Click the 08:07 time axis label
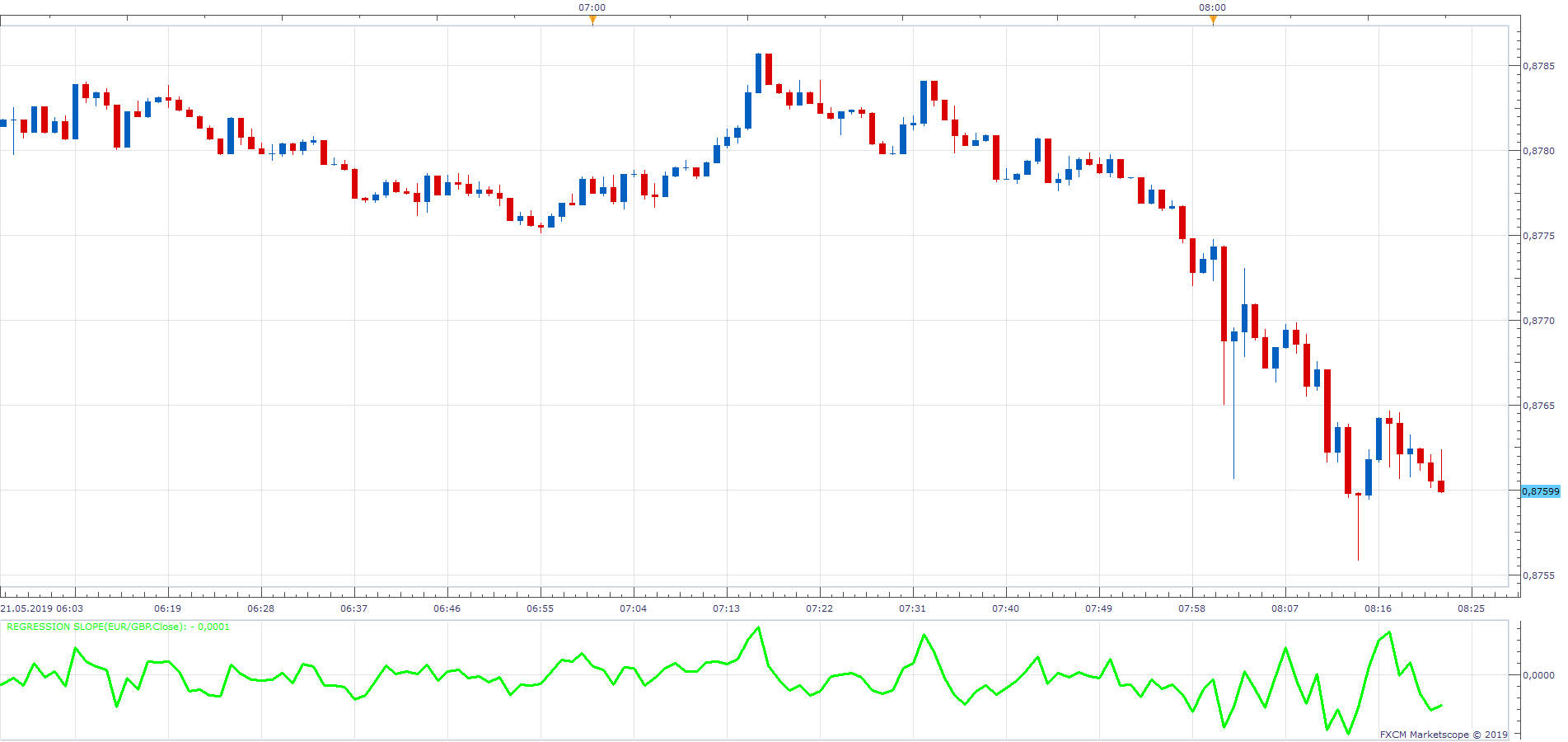This screenshot has height=742, width=1568. point(1285,608)
